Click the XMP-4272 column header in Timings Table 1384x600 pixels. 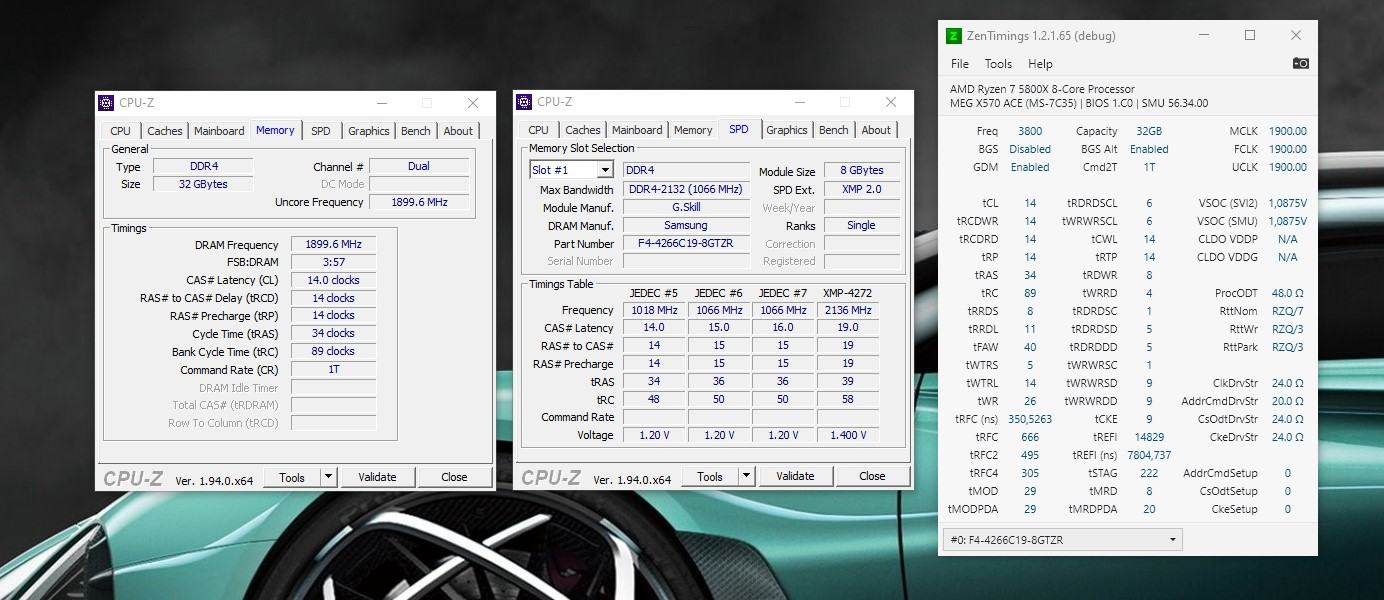click(847, 293)
